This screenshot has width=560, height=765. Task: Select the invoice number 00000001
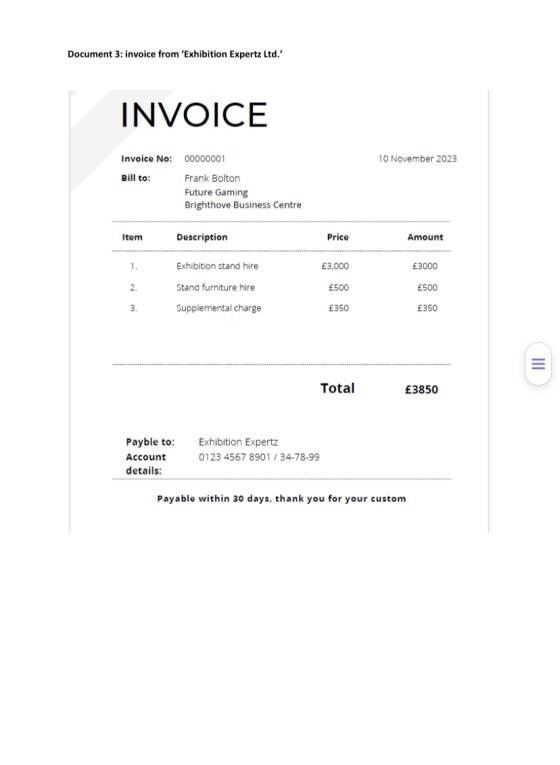point(205,159)
